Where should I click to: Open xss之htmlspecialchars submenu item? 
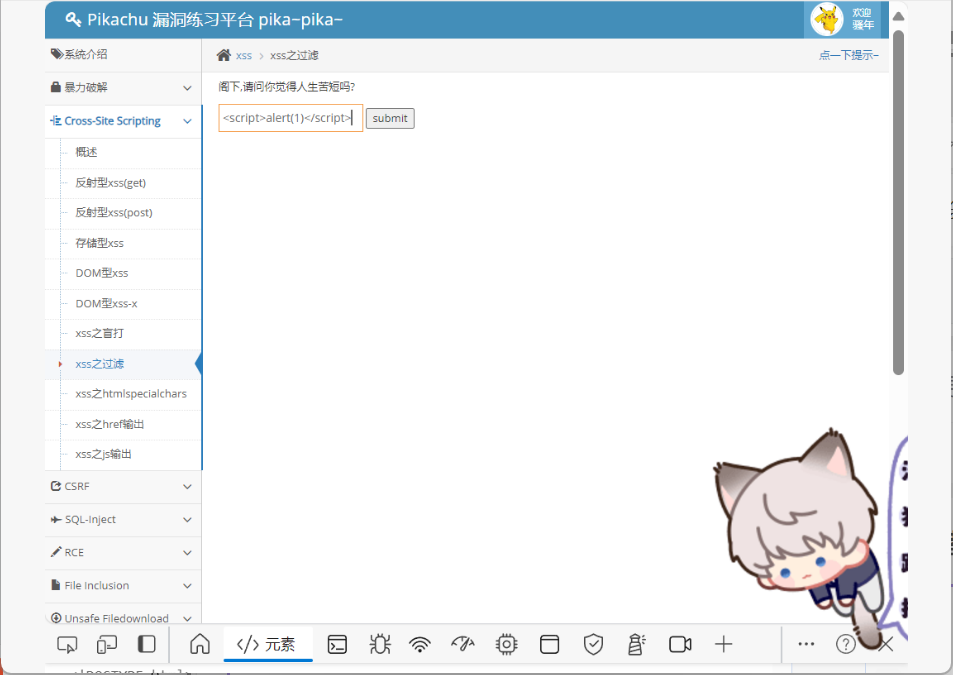[131, 394]
